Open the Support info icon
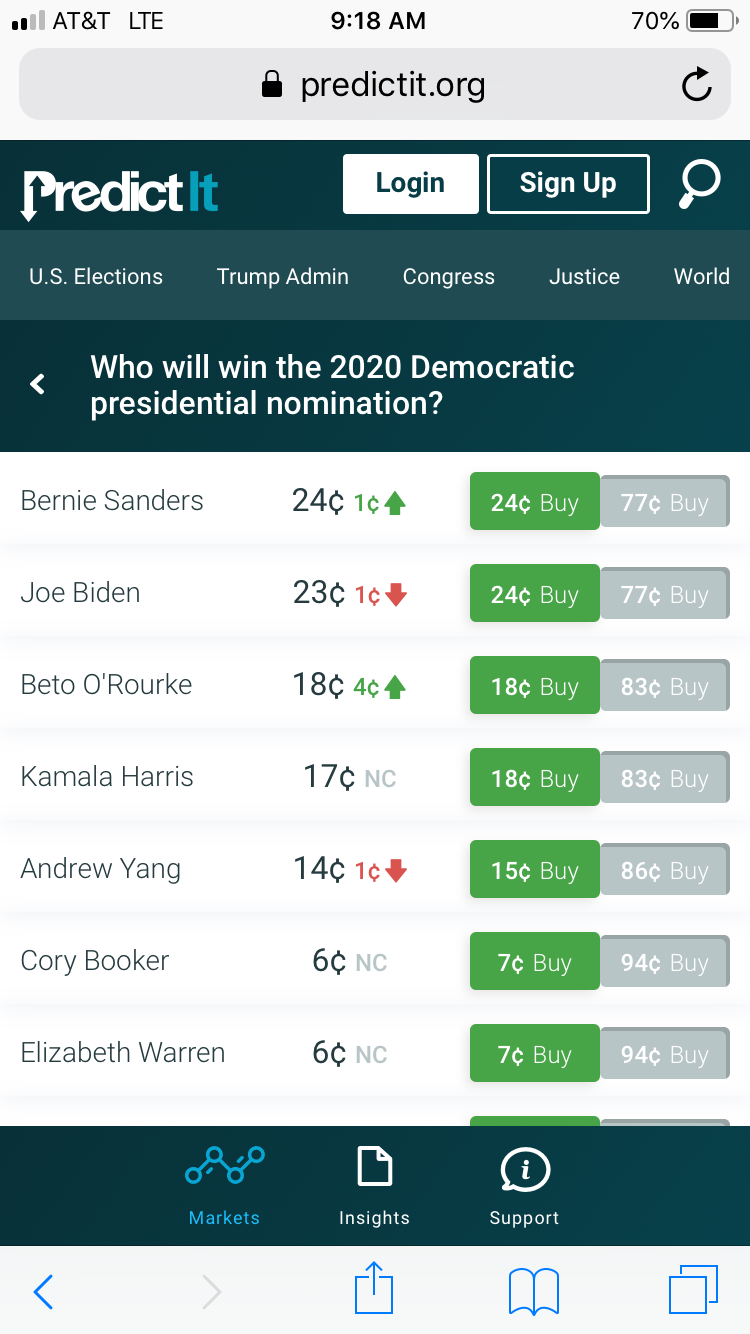 coord(524,1168)
